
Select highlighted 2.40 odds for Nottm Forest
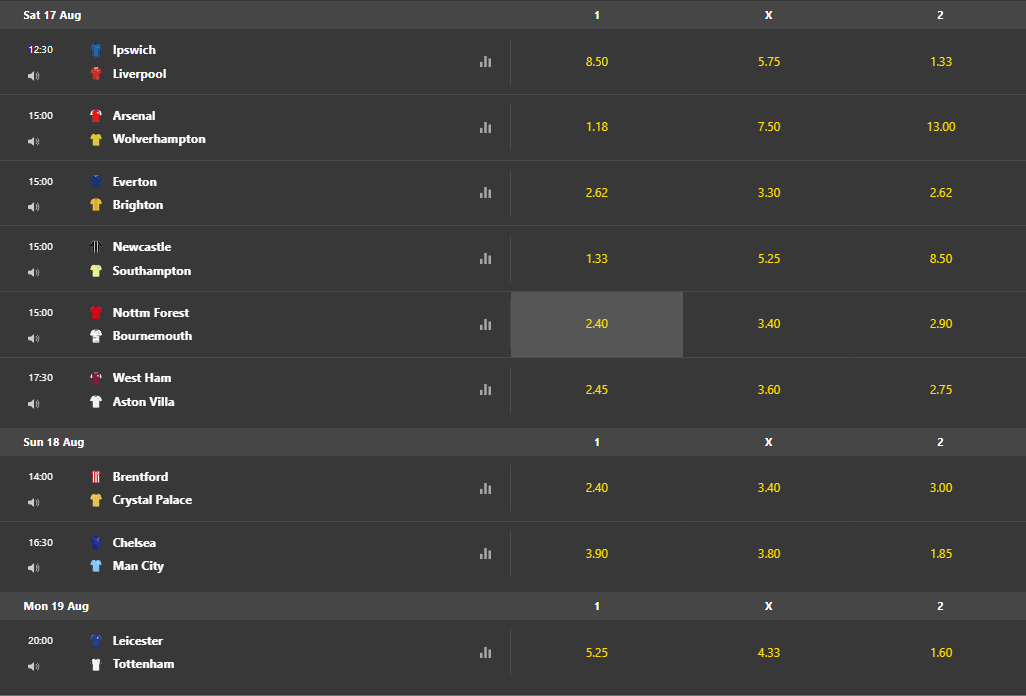click(597, 324)
